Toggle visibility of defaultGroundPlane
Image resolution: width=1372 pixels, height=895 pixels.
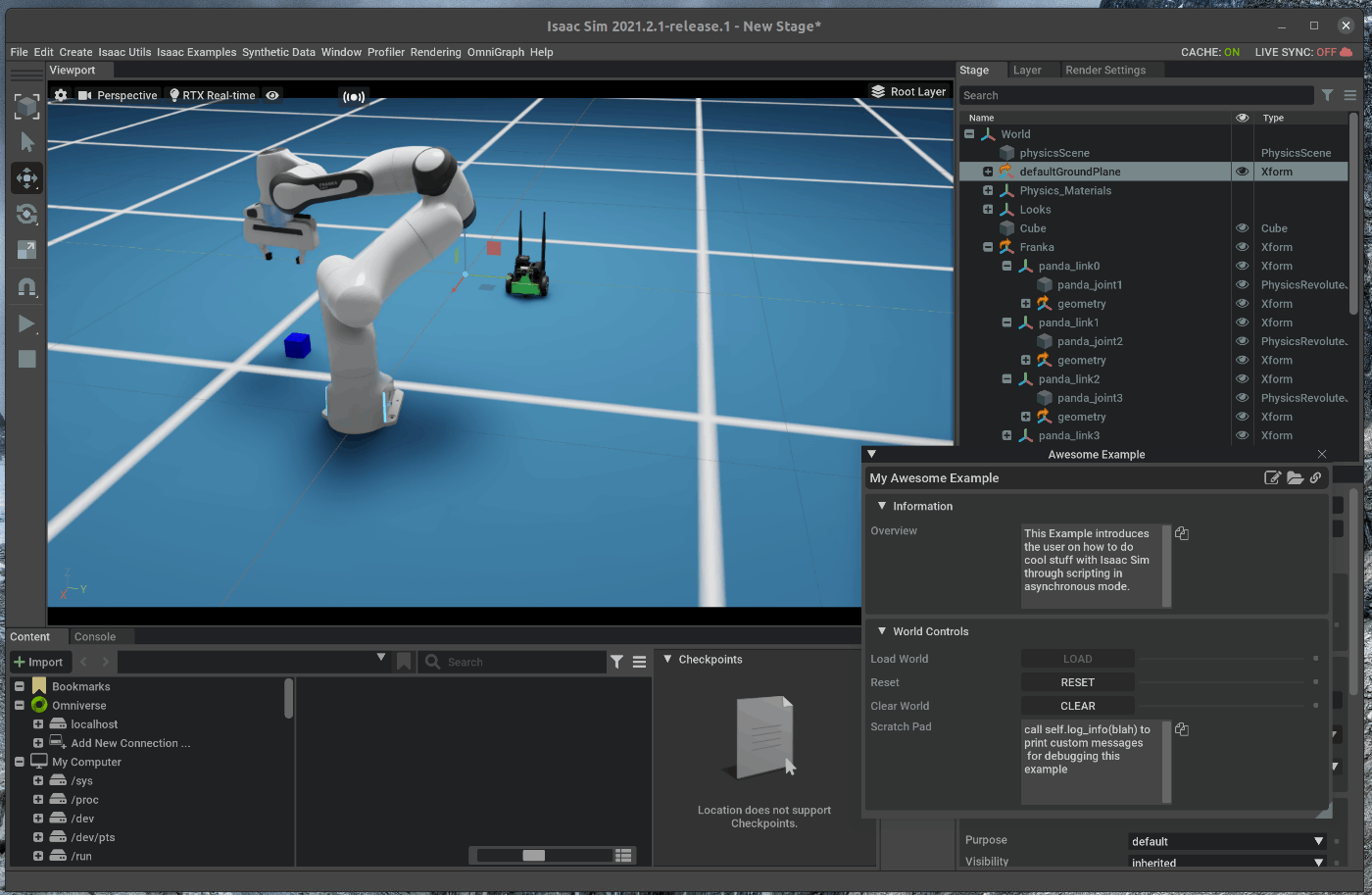(1243, 172)
